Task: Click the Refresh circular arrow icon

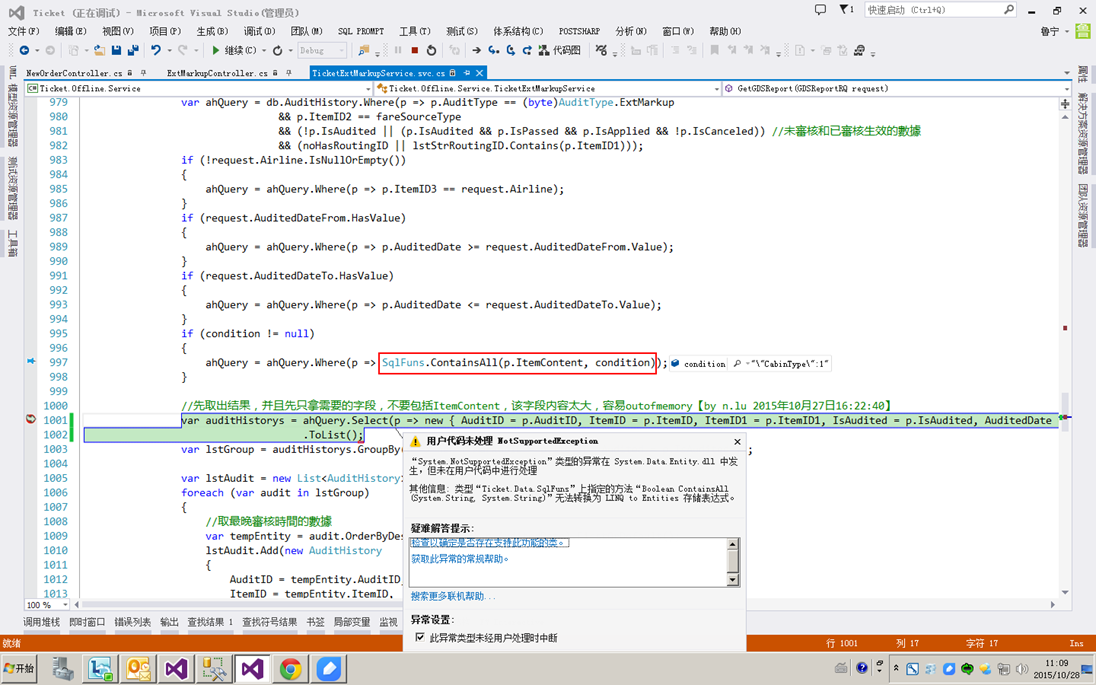Action: [x=277, y=50]
